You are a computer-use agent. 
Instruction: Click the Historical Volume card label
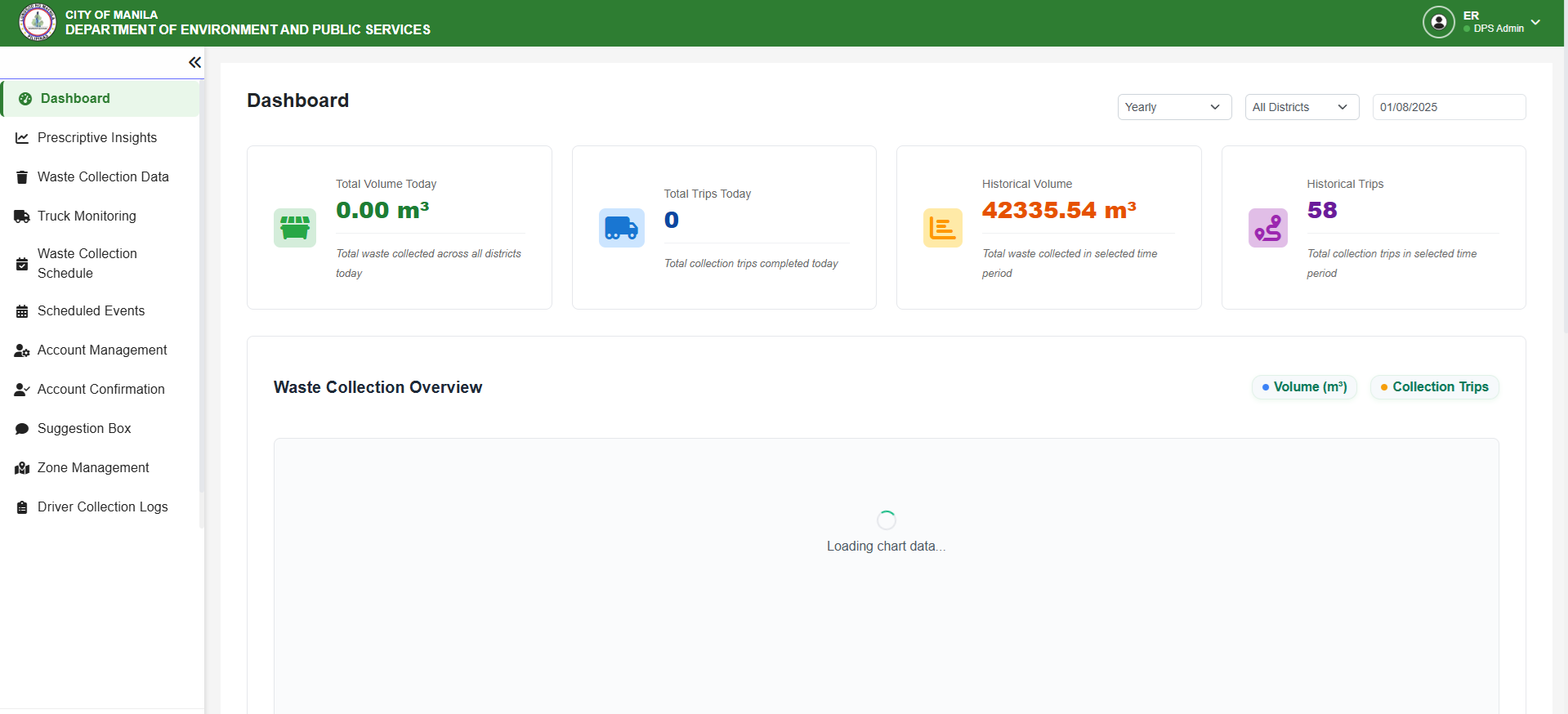pyautogui.click(x=1027, y=184)
